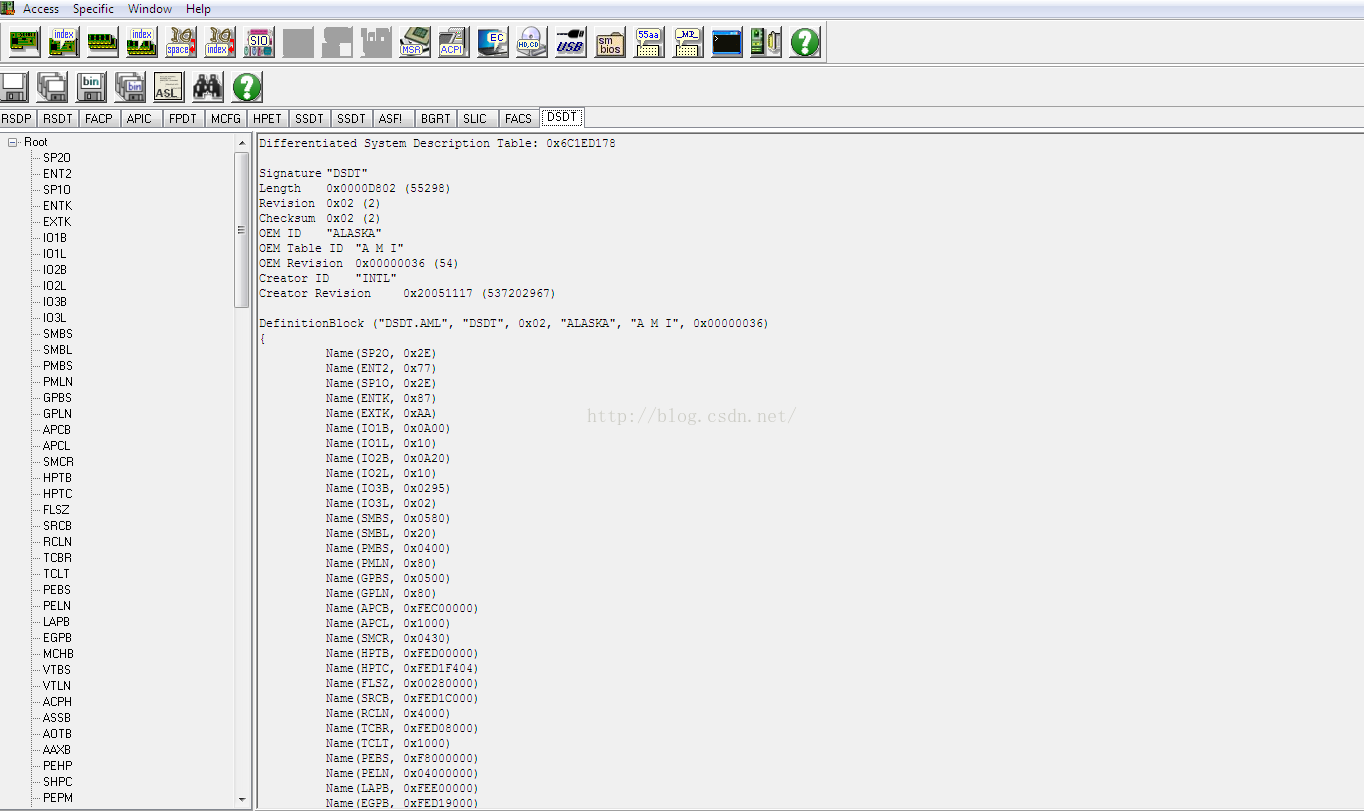Open the Embedded Controller (EC) window
The image size is (1364, 811).
493,42
